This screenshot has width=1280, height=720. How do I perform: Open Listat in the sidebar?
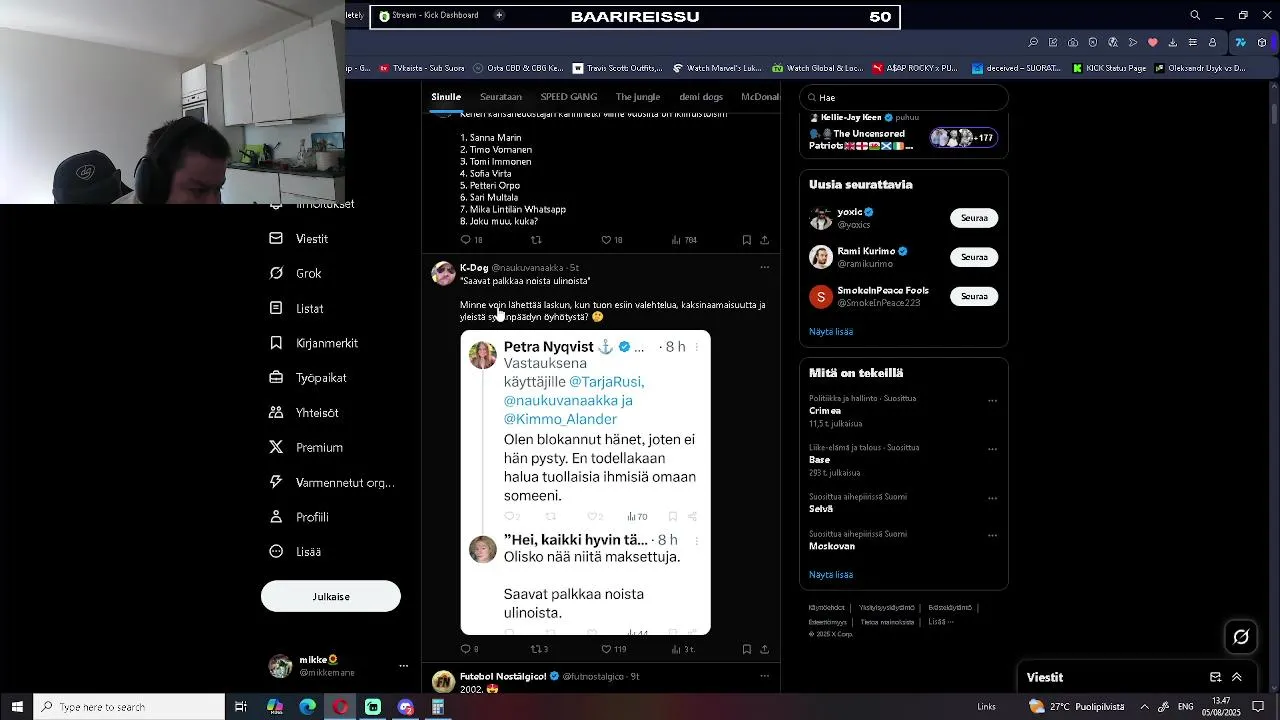(297, 309)
